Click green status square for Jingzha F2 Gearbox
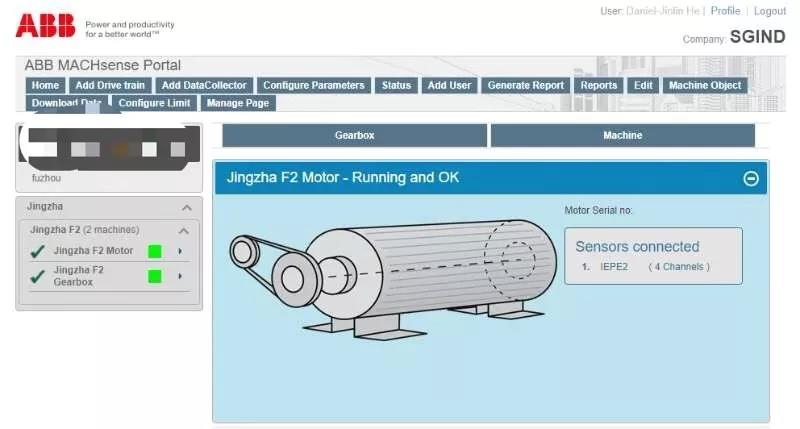The image size is (800, 429). (154, 276)
